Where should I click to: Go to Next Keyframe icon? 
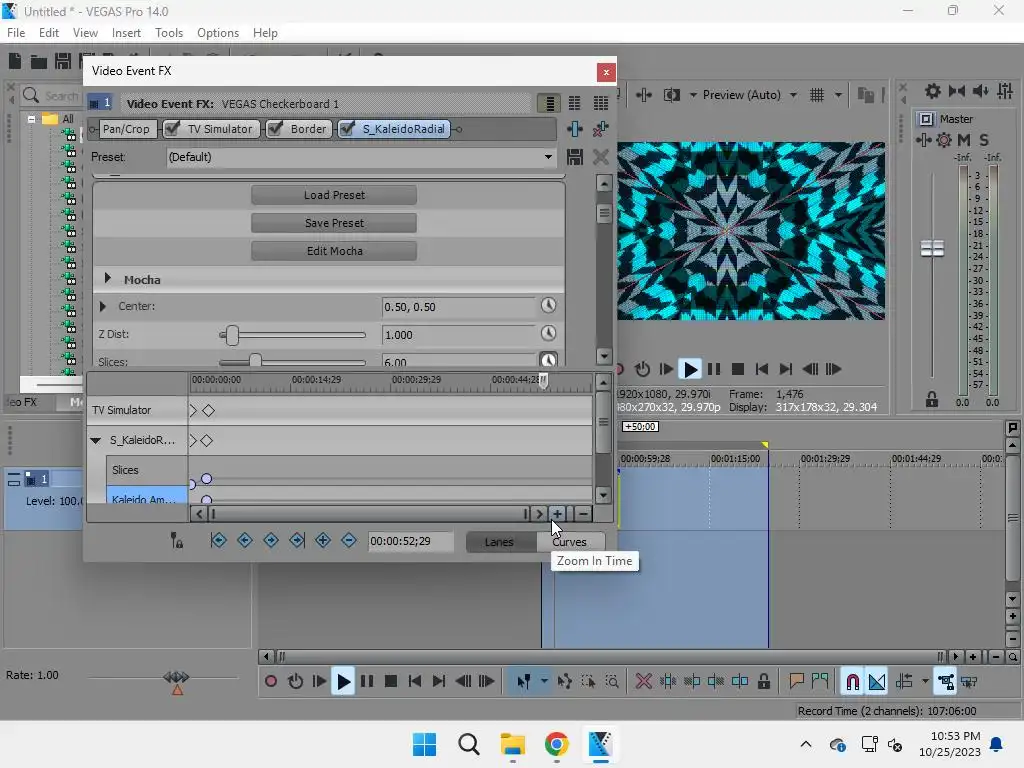click(x=271, y=540)
